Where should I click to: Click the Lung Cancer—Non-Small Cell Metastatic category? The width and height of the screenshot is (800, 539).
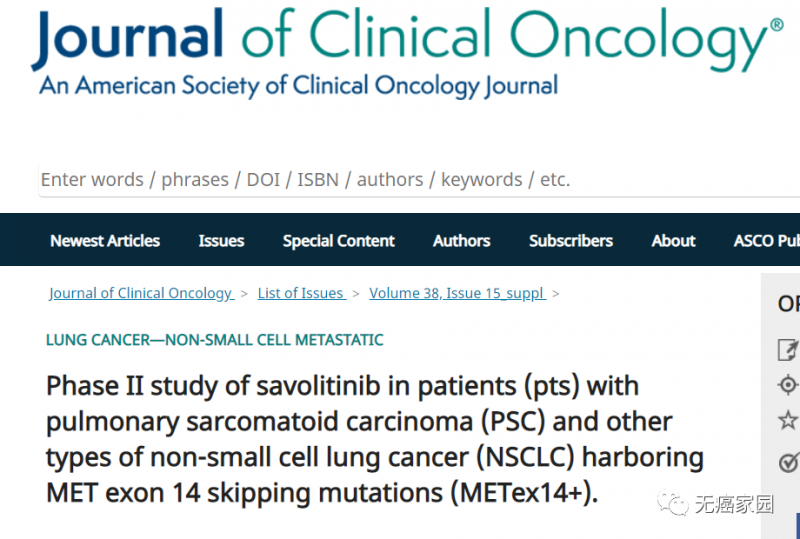click(215, 340)
